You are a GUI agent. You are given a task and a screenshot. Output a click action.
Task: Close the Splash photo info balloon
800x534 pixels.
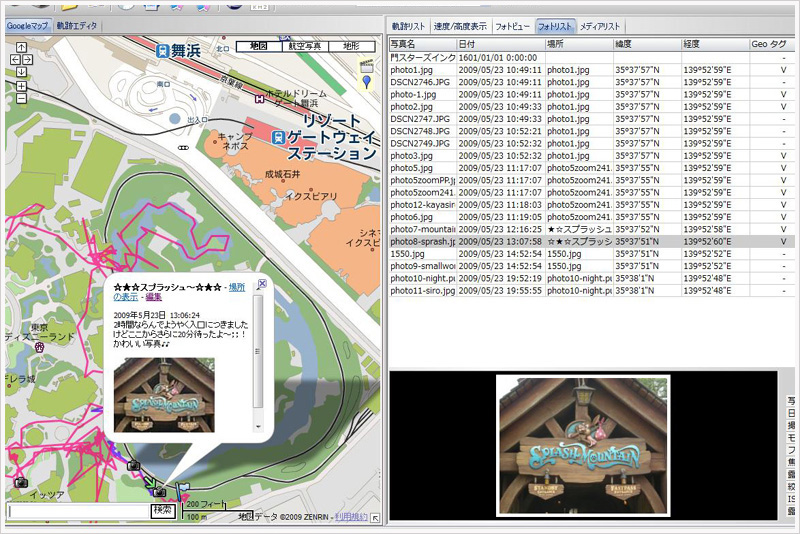pos(262,283)
